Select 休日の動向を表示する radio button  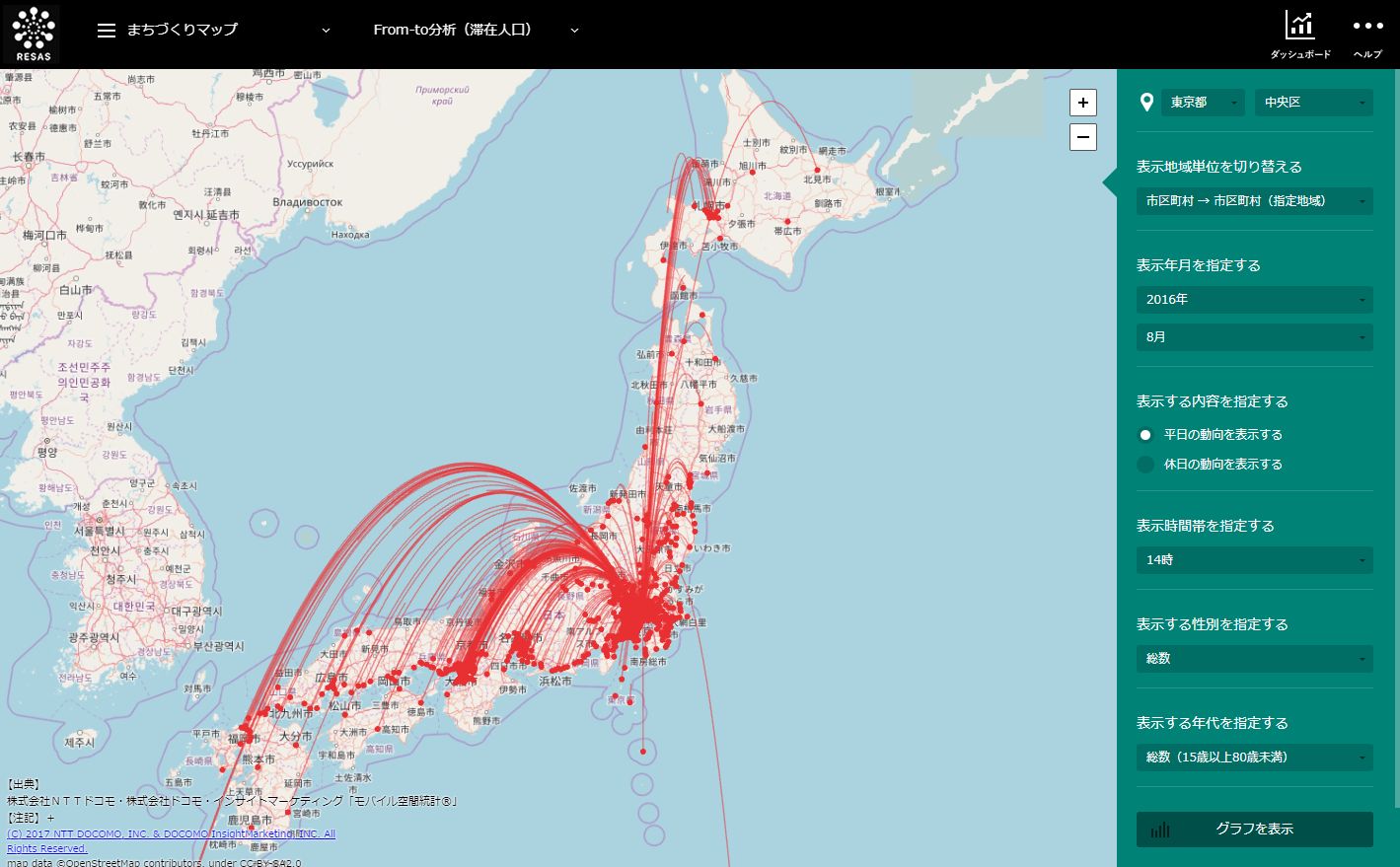point(1145,465)
